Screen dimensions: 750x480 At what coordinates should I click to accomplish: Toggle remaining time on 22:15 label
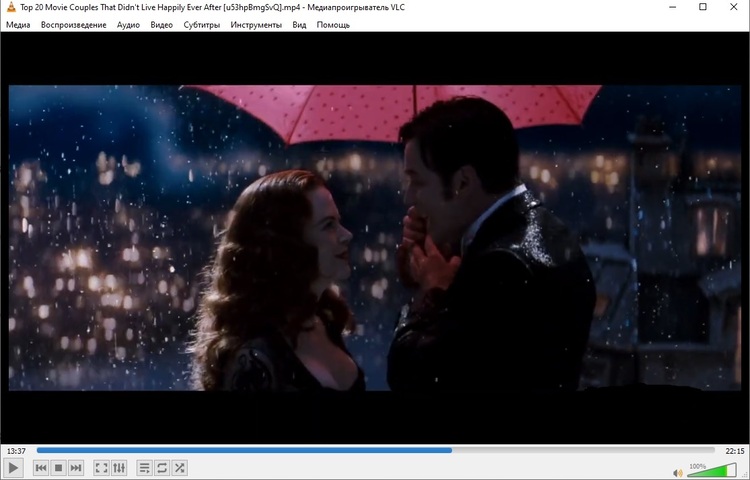[x=735, y=451]
